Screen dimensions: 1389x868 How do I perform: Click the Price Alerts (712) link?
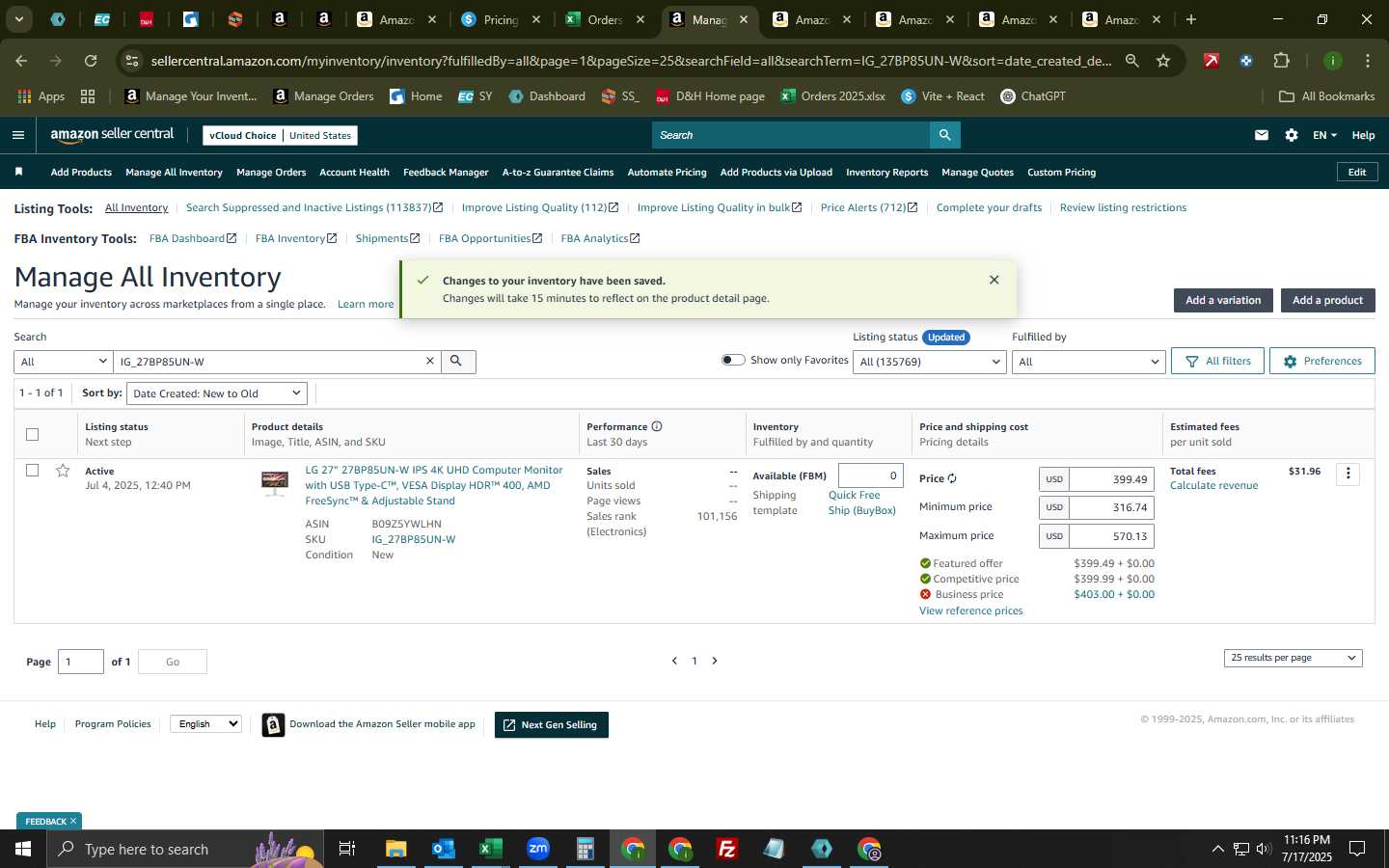pyautogui.click(x=868, y=207)
